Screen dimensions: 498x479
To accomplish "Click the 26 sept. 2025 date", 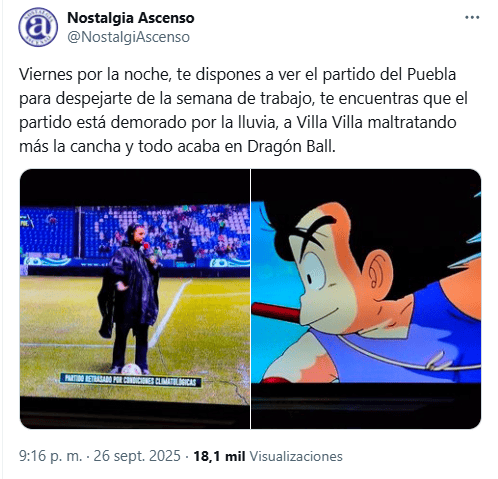I will [137, 456].
